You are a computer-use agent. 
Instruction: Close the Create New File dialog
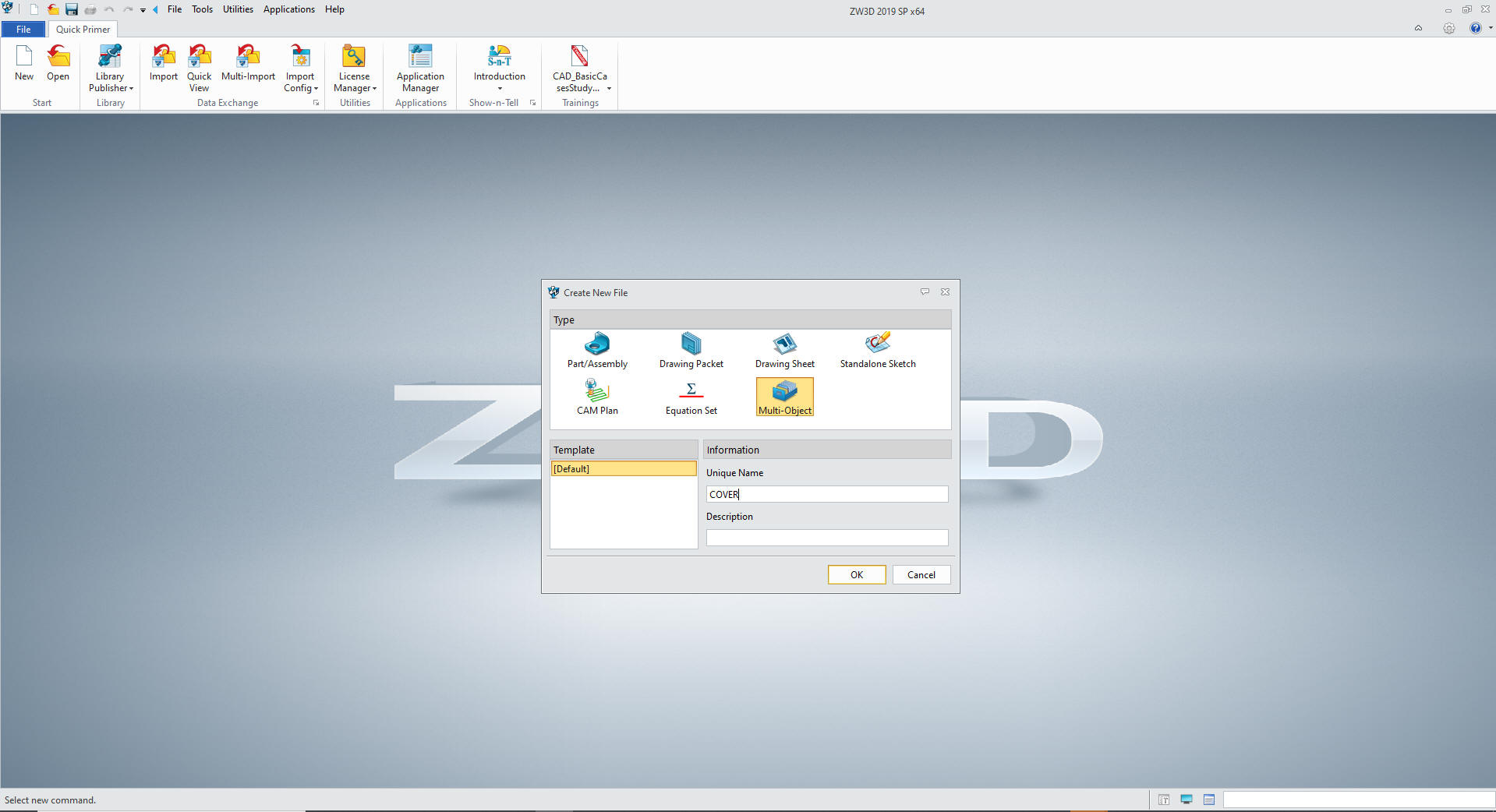pyautogui.click(x=945, y=292)
